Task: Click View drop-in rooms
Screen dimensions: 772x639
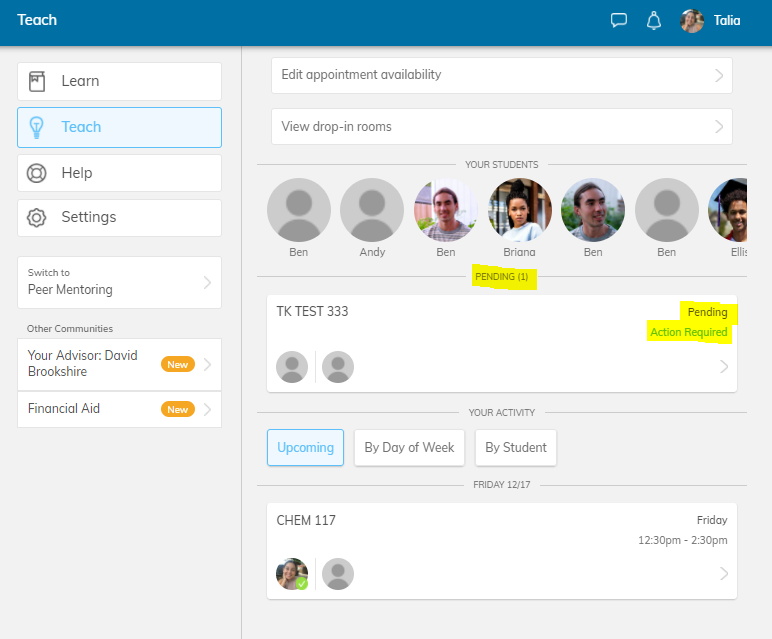Action: coord(502,127)
